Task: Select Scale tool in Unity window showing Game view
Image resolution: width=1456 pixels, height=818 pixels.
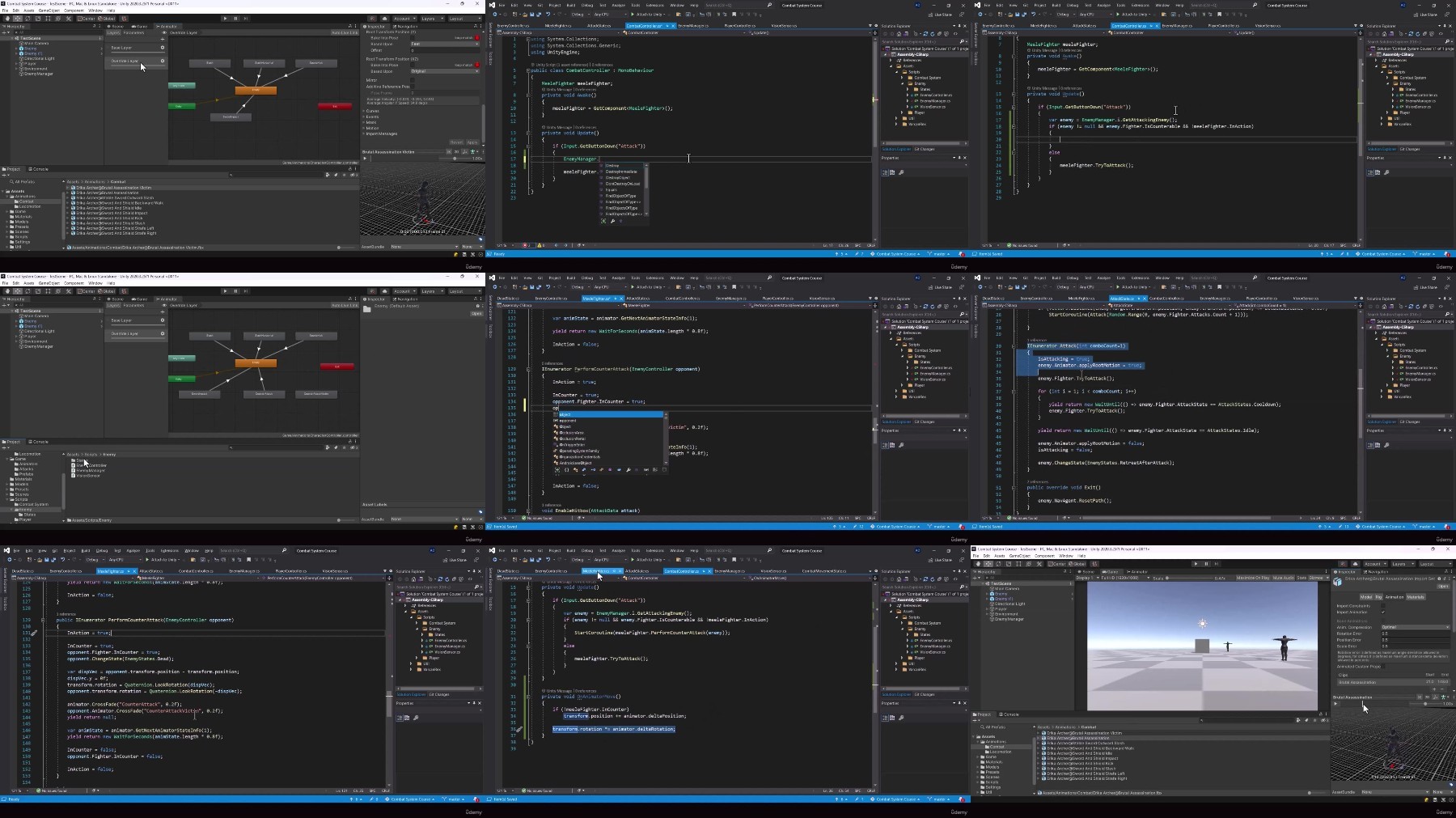Action: point(1009,564)
